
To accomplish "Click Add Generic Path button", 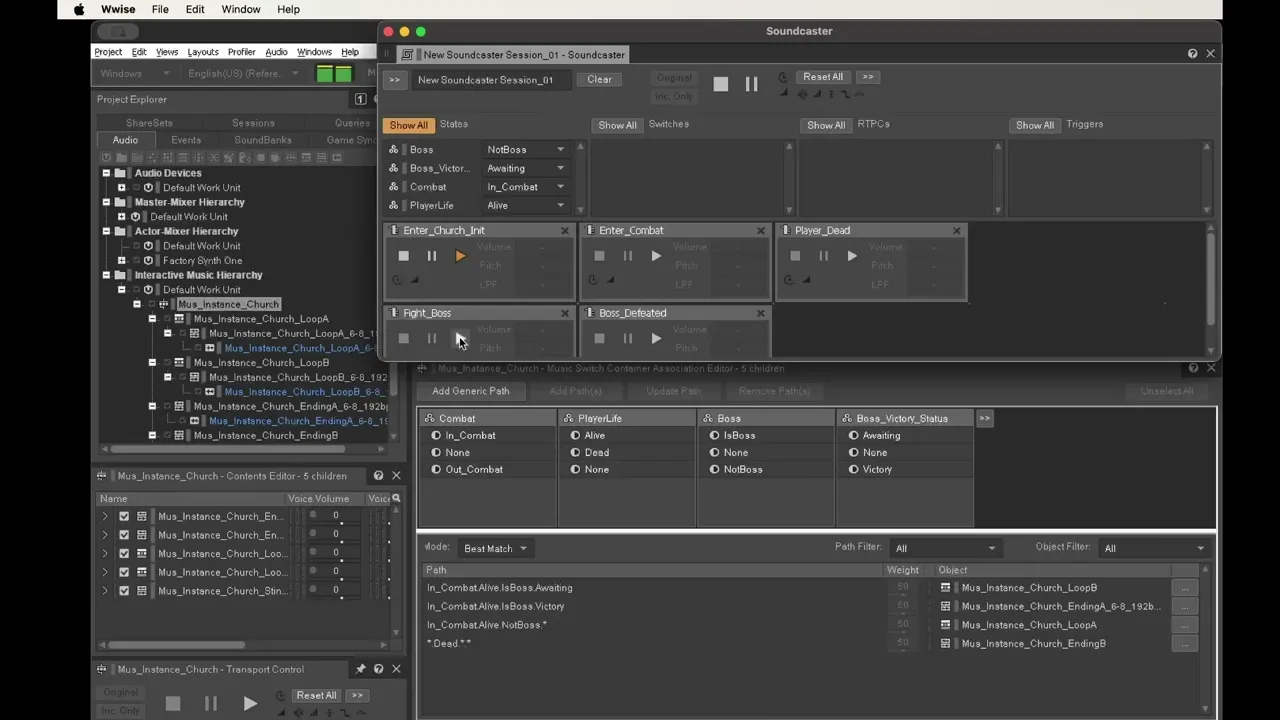I will point(470,391).
